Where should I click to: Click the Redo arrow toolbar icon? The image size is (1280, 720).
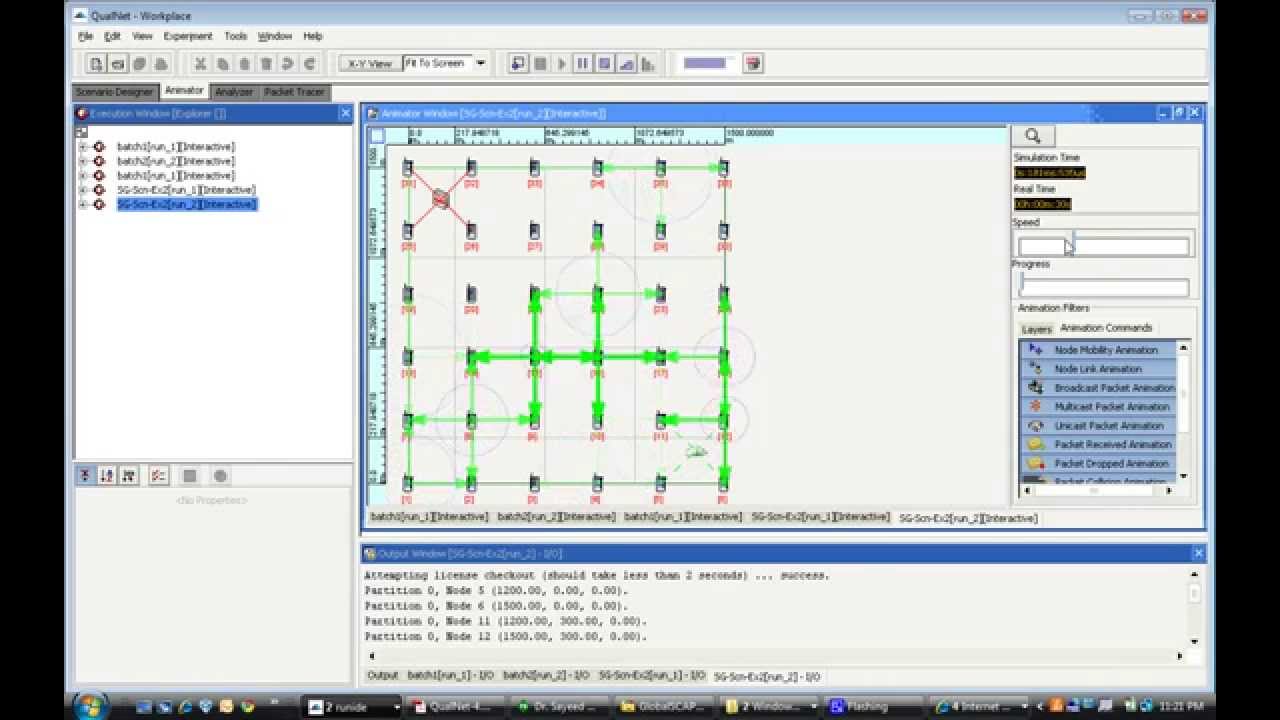310,64
